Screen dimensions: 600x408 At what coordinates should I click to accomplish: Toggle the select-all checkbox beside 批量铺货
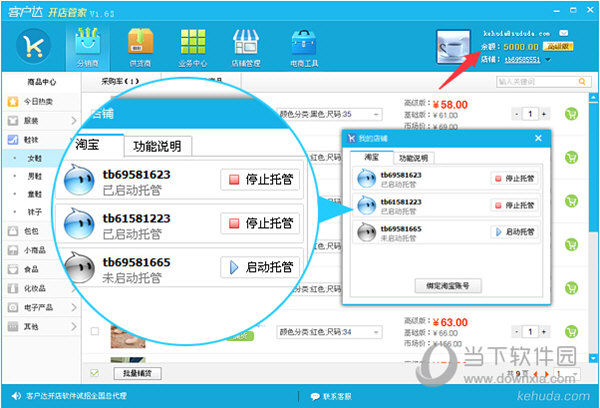95,373
